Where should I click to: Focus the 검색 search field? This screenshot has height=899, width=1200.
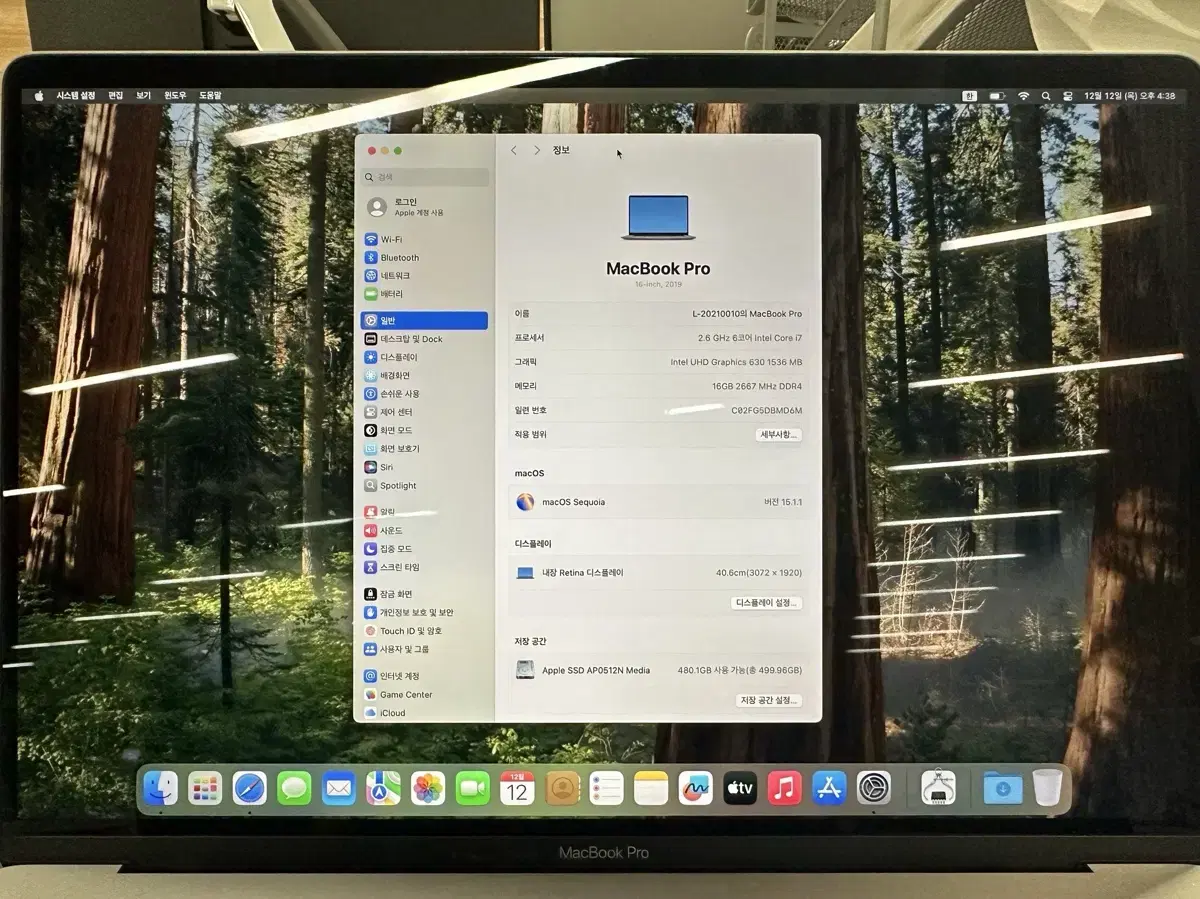(x=425, y=177)
